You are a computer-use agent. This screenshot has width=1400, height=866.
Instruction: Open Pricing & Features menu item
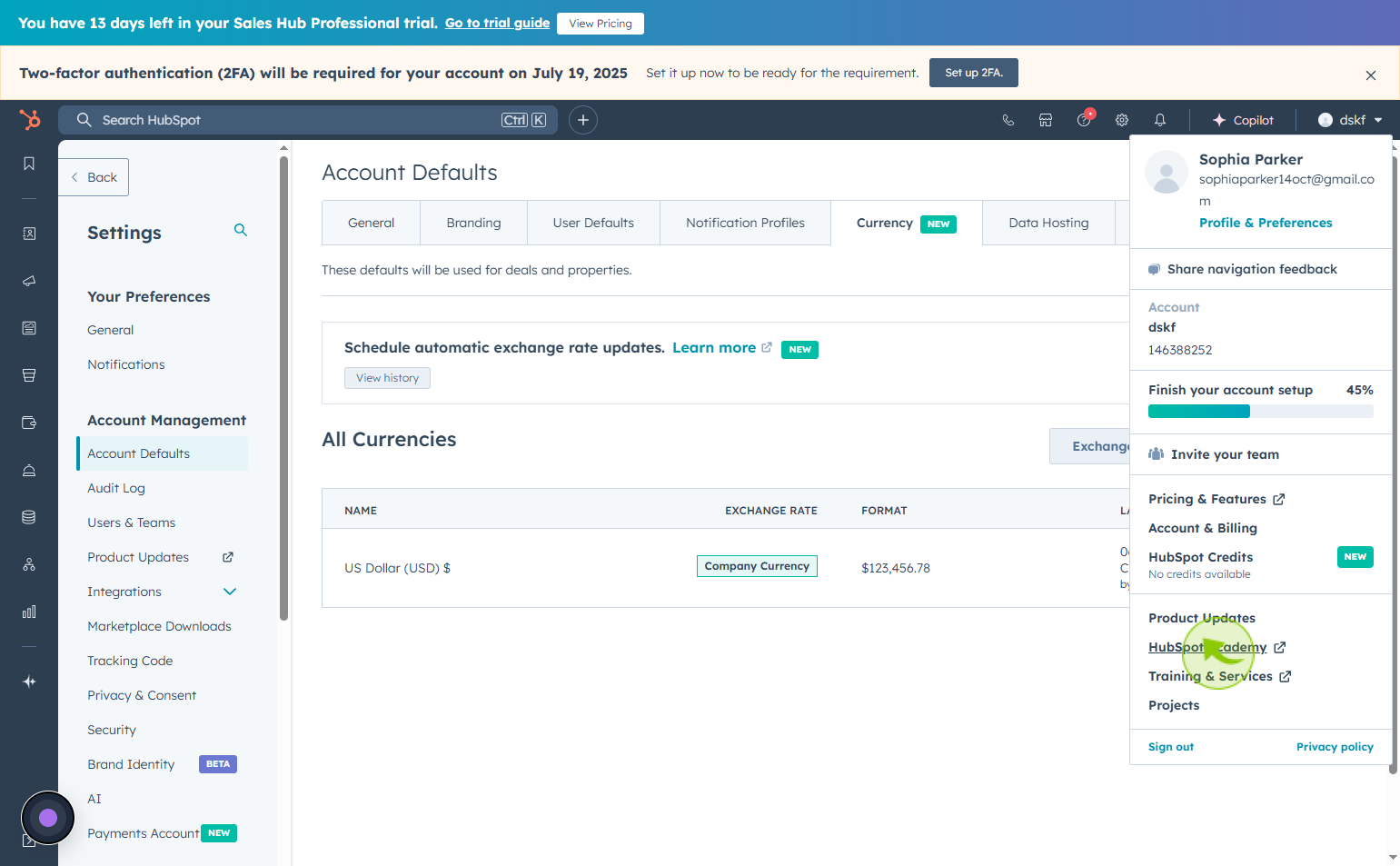point(1216,499)
